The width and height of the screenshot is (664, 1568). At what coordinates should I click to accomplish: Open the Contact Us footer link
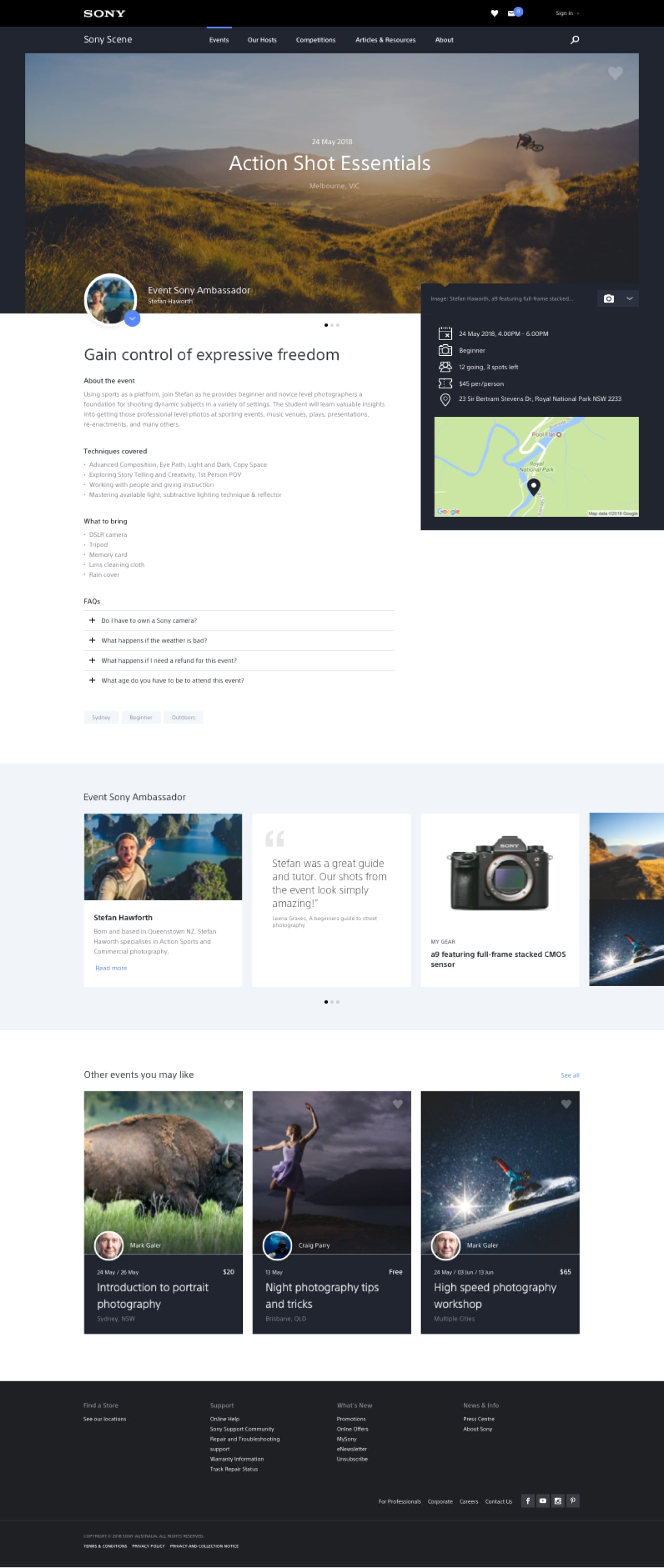tap(499, 1502)
